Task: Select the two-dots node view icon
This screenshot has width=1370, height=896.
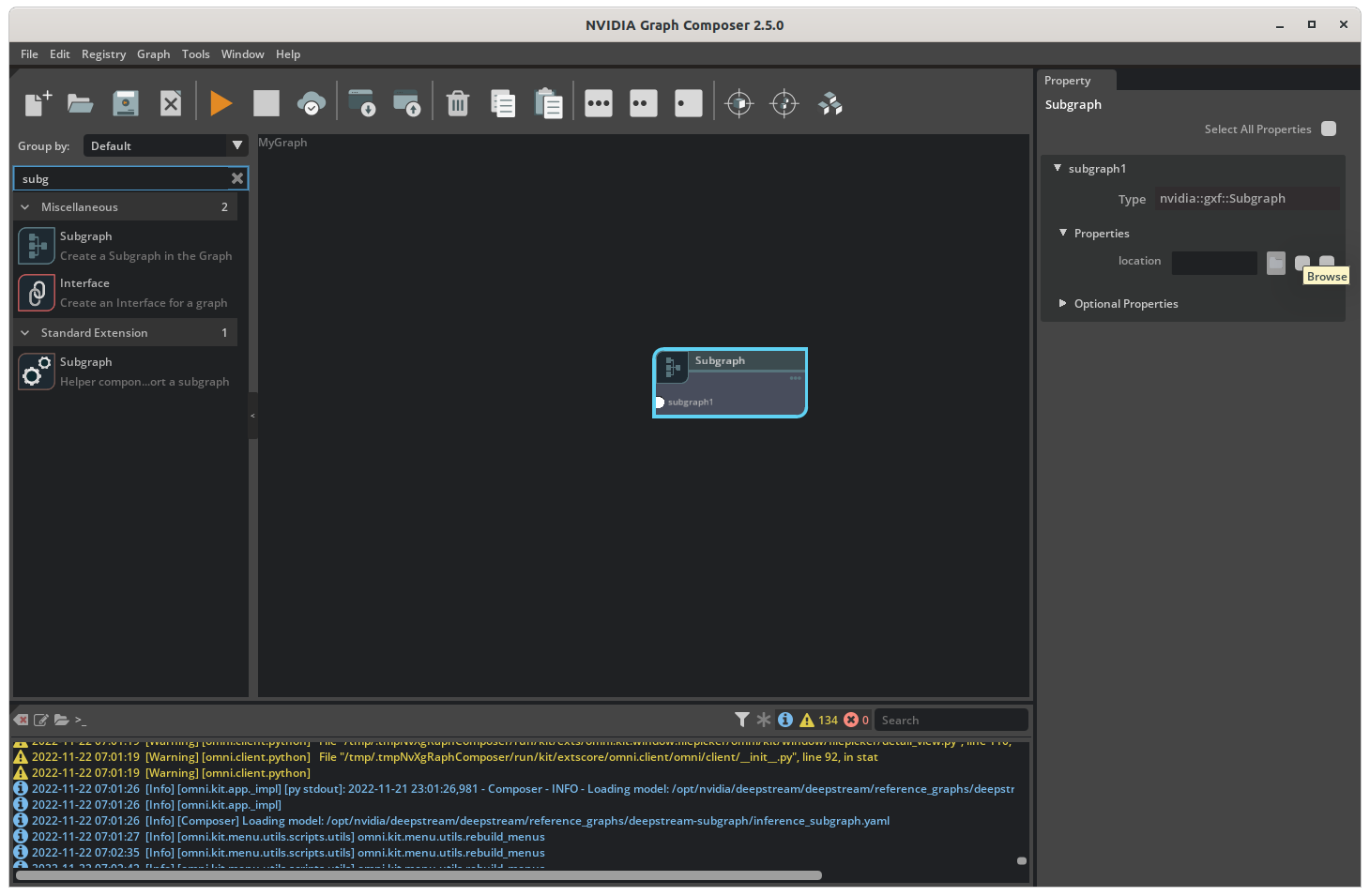Action: 644,103
